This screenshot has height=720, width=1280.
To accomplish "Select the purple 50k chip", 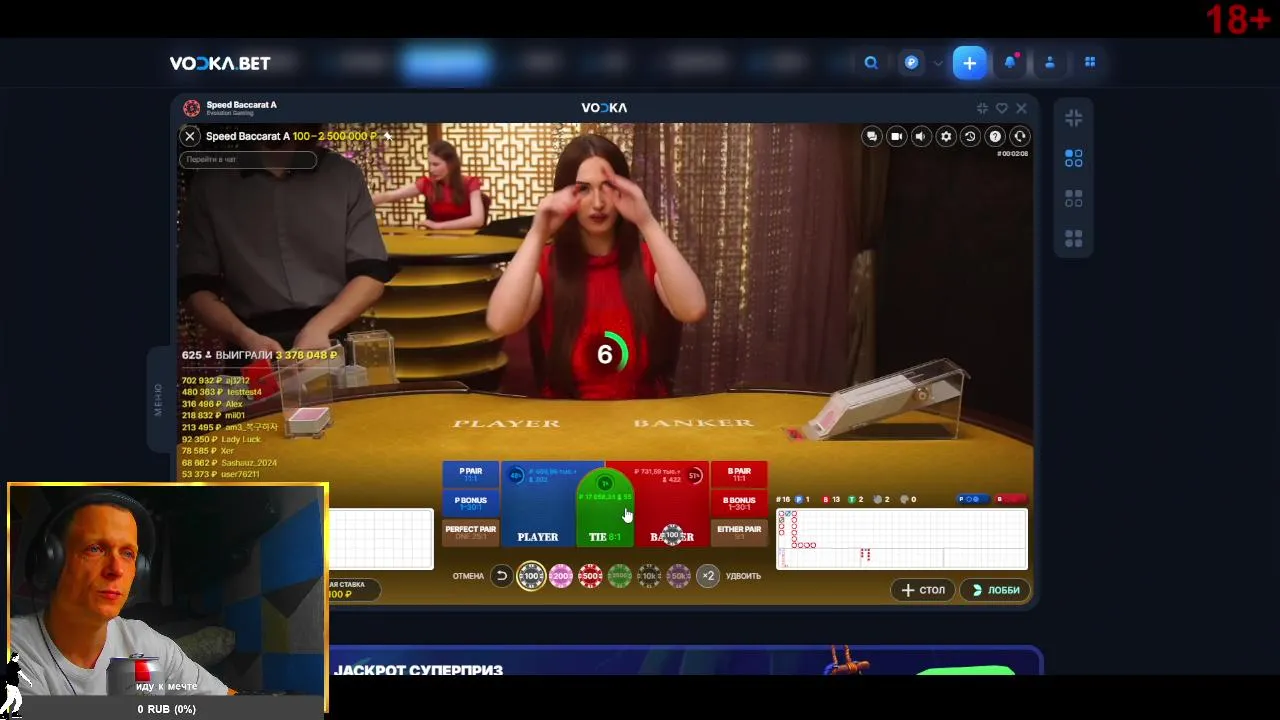I will pos(679,576).
